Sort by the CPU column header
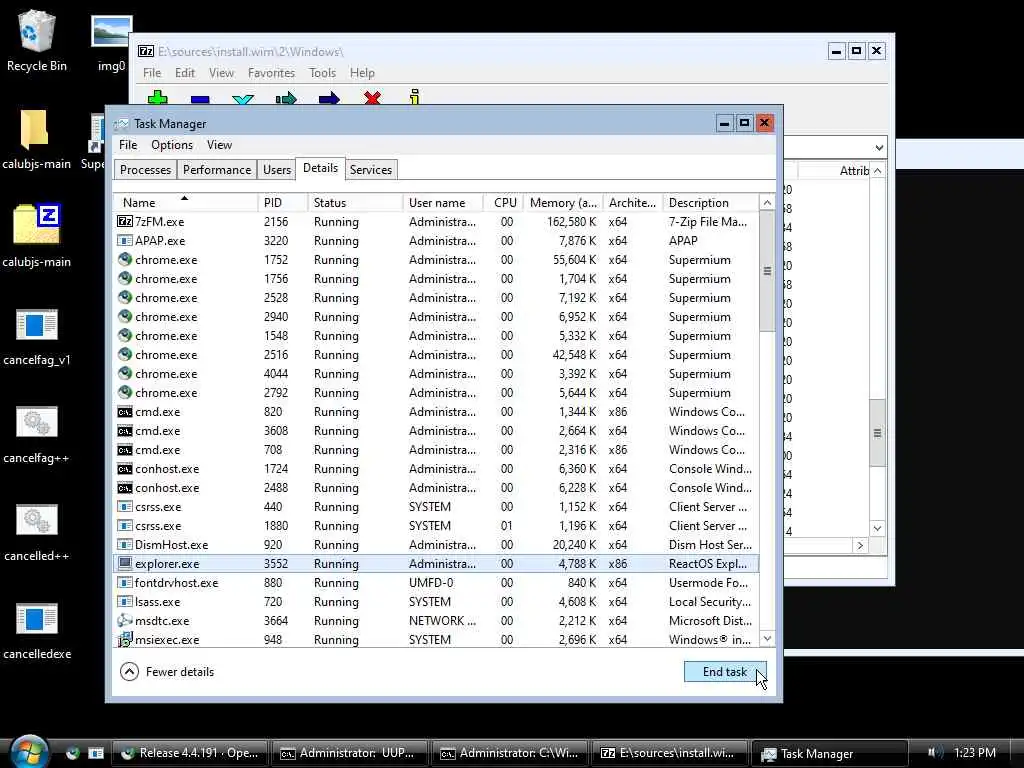1024x768 pixels. 505,202
